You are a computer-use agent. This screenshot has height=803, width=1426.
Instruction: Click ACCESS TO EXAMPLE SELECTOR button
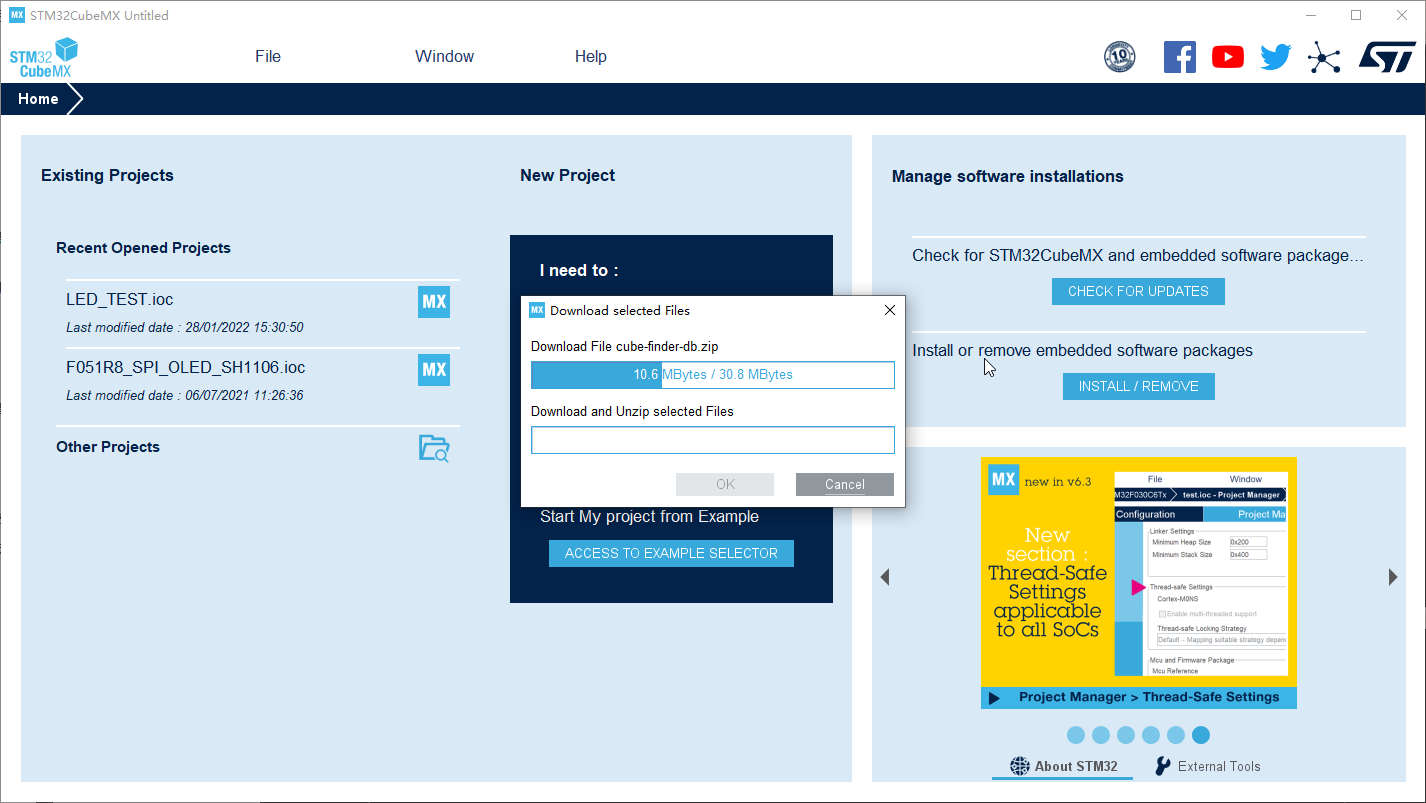[671, 553]
